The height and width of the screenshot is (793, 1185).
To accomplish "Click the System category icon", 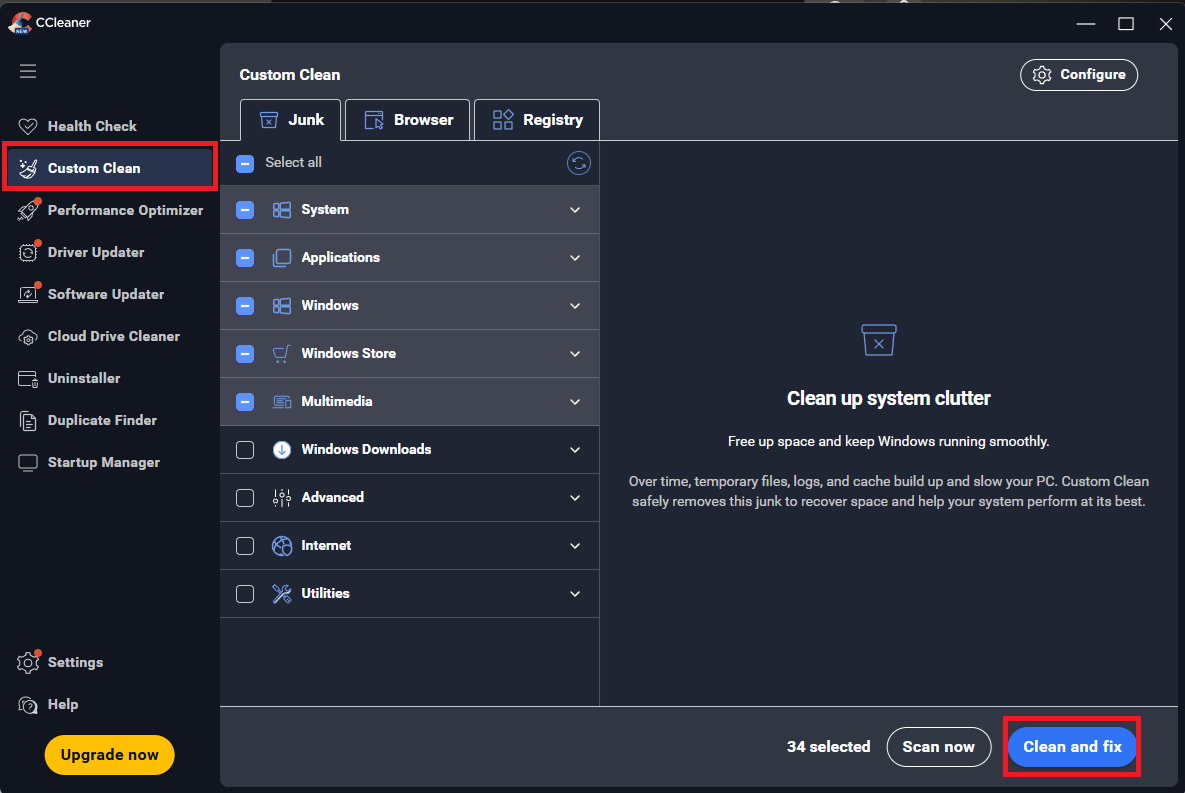I will point(282,209).
